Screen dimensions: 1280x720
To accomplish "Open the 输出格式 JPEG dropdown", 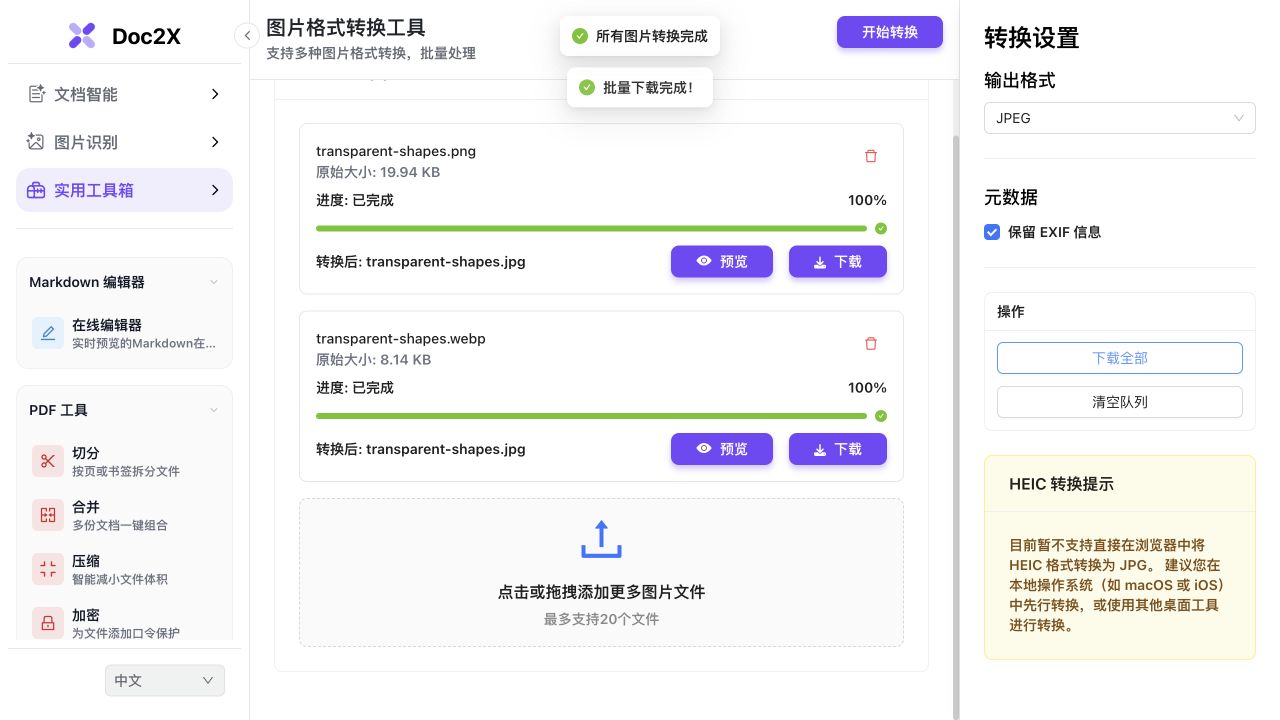I will point(1120,118).
